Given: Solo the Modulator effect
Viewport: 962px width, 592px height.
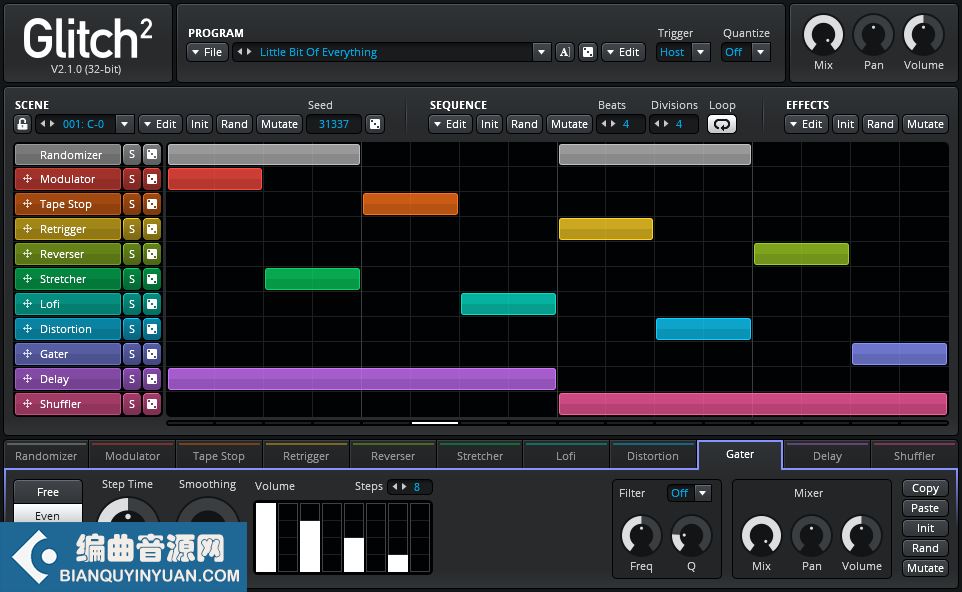Looking at the screenshot, I should tap(131, 179).
